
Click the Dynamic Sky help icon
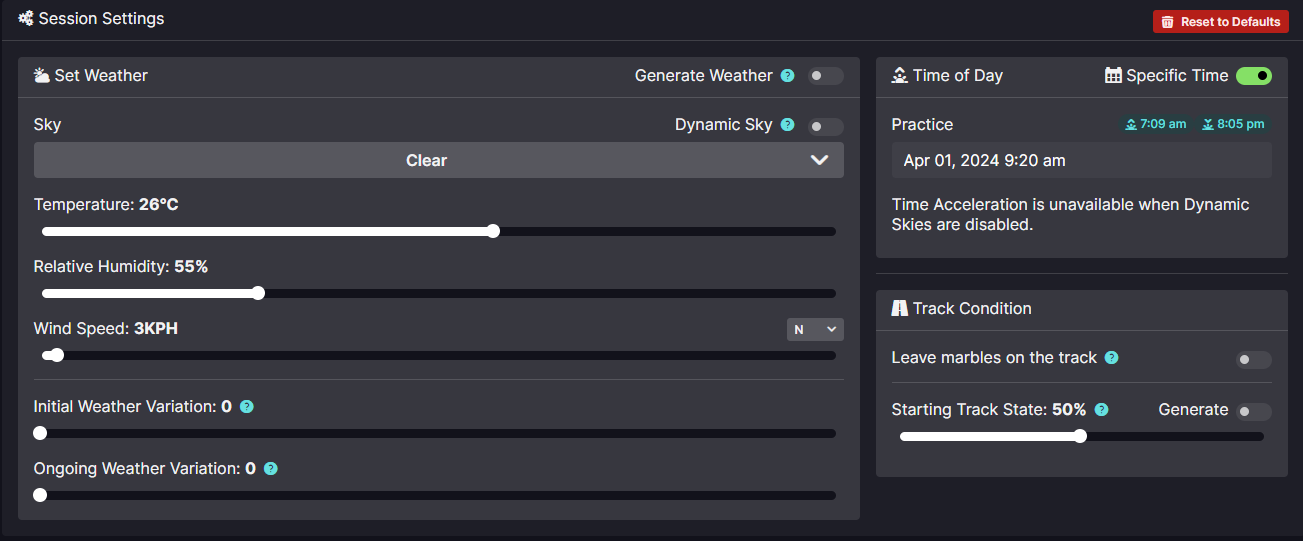(787, 125)
